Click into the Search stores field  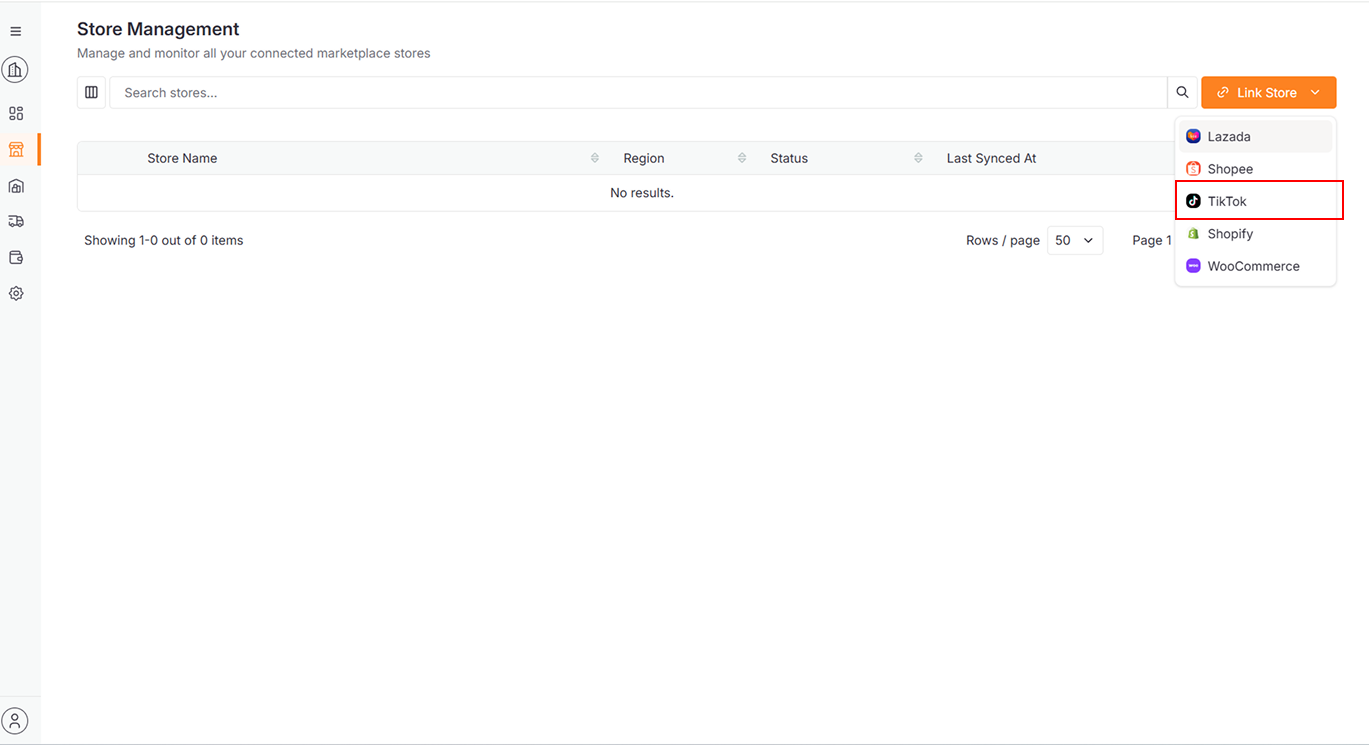(x=637, y=93)
